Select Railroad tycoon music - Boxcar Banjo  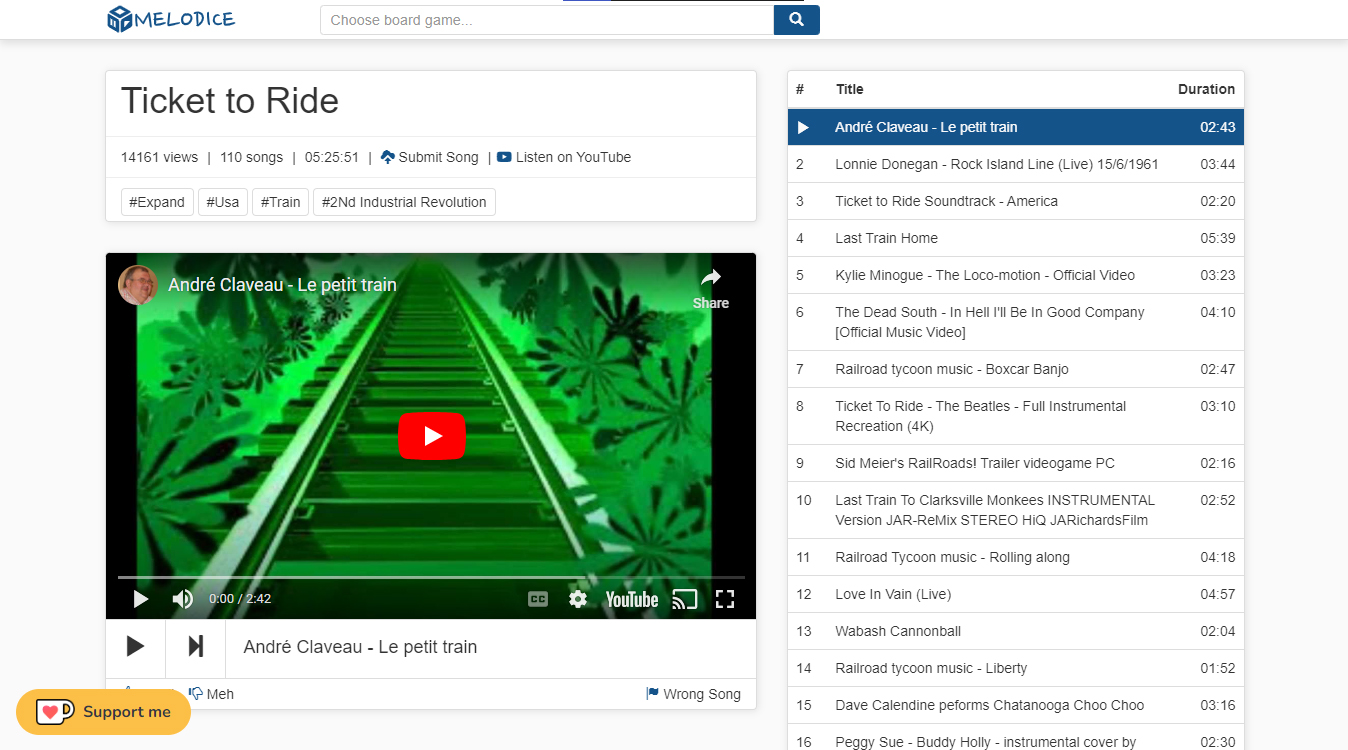tap(1016, 369)
